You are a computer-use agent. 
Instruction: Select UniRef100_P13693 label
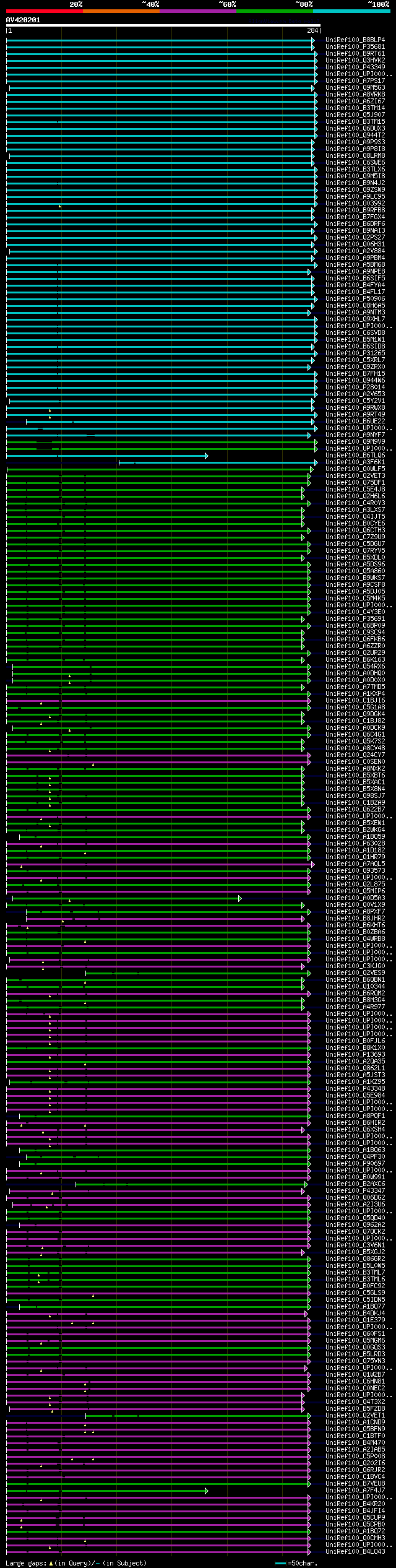(x=355, y=1054)
